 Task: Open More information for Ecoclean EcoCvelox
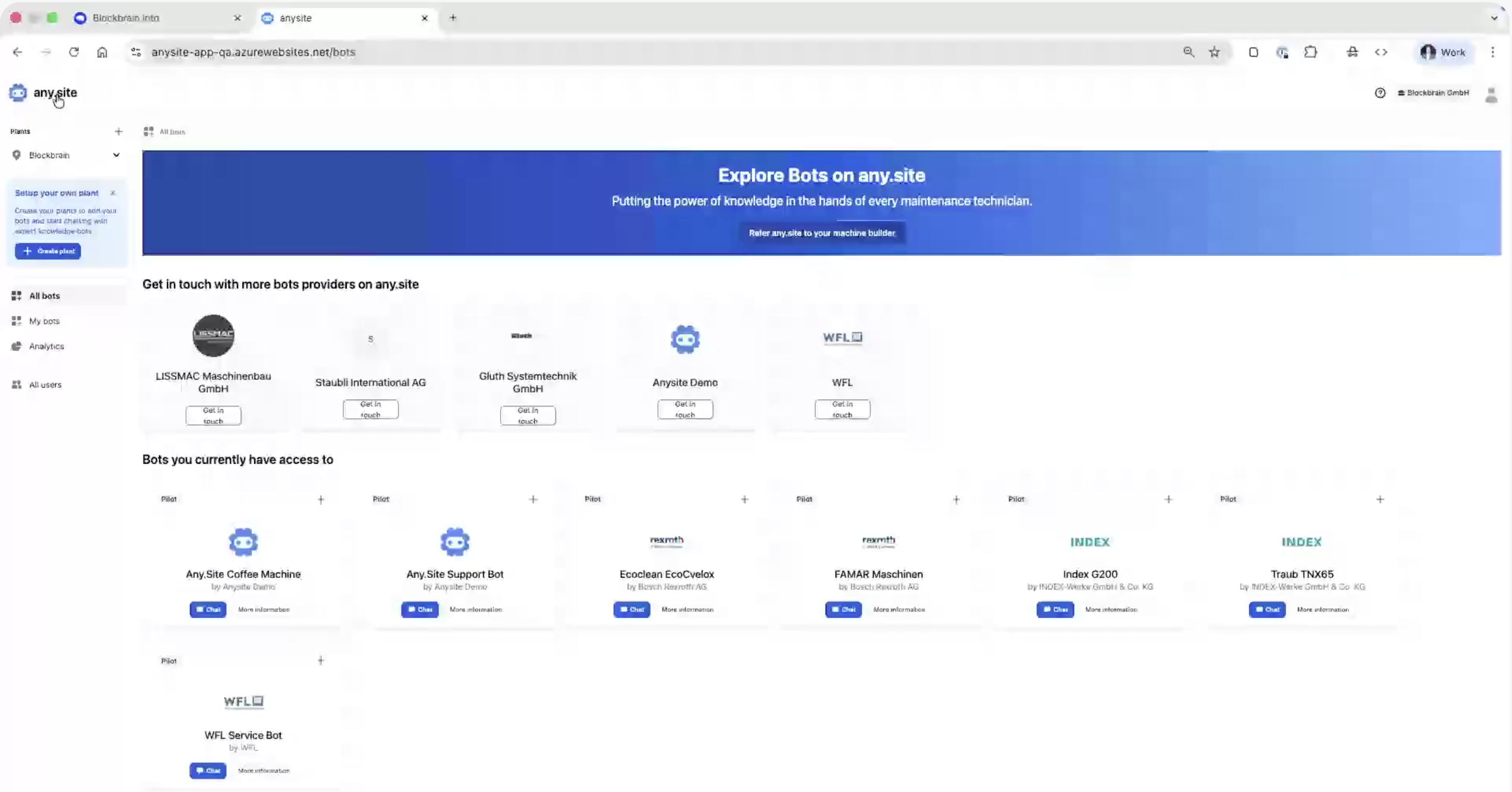(x=687, y=609)
